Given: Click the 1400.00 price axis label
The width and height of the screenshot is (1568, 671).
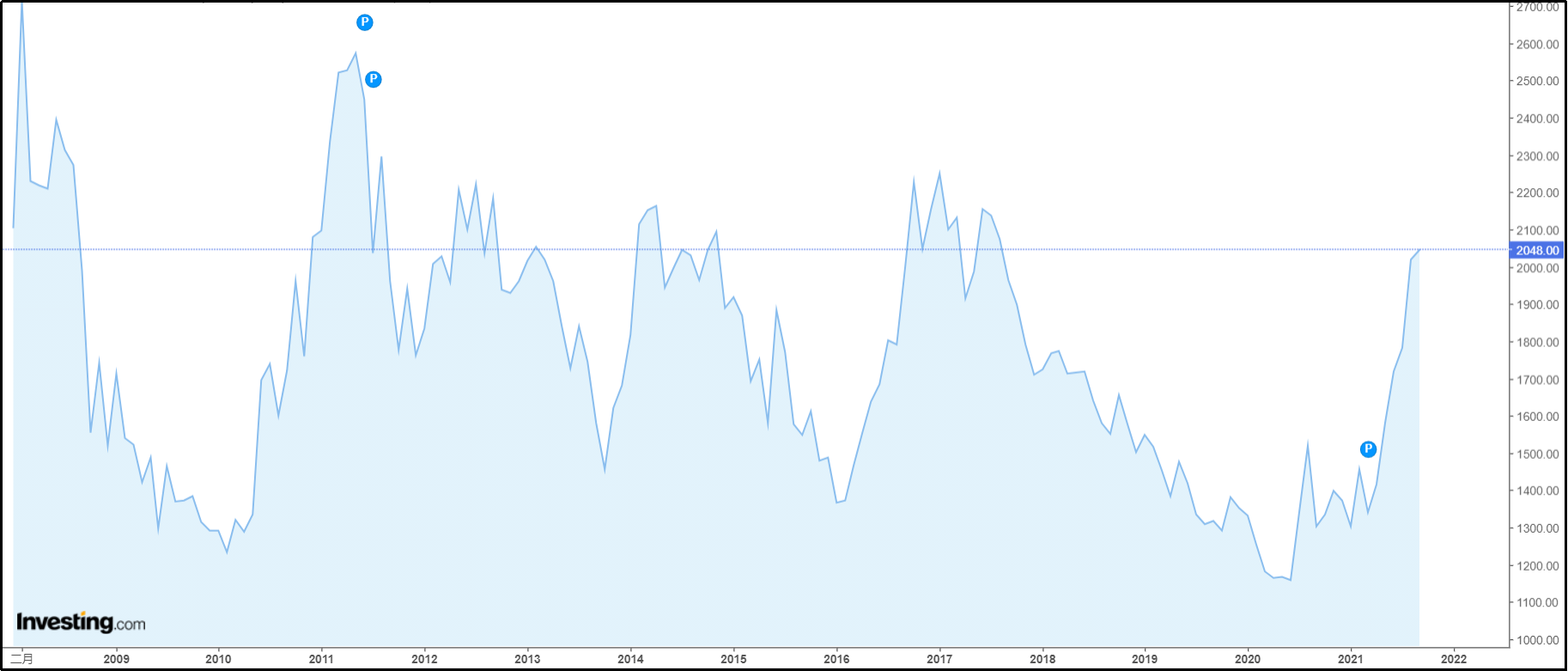Looking at the screenshot, I should [1537, 491].
